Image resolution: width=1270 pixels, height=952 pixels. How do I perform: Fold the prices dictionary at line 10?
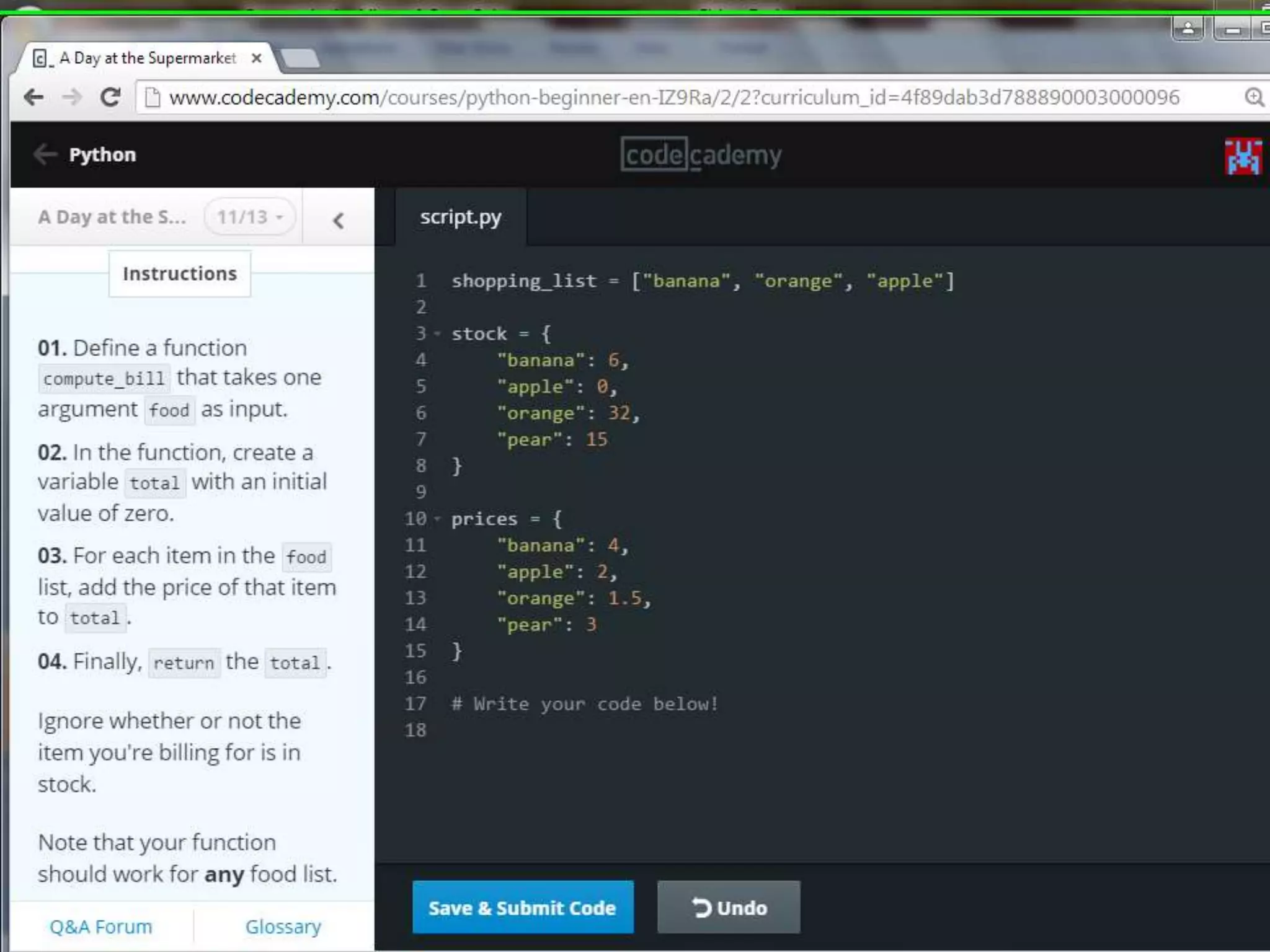(x=438, y=519)
